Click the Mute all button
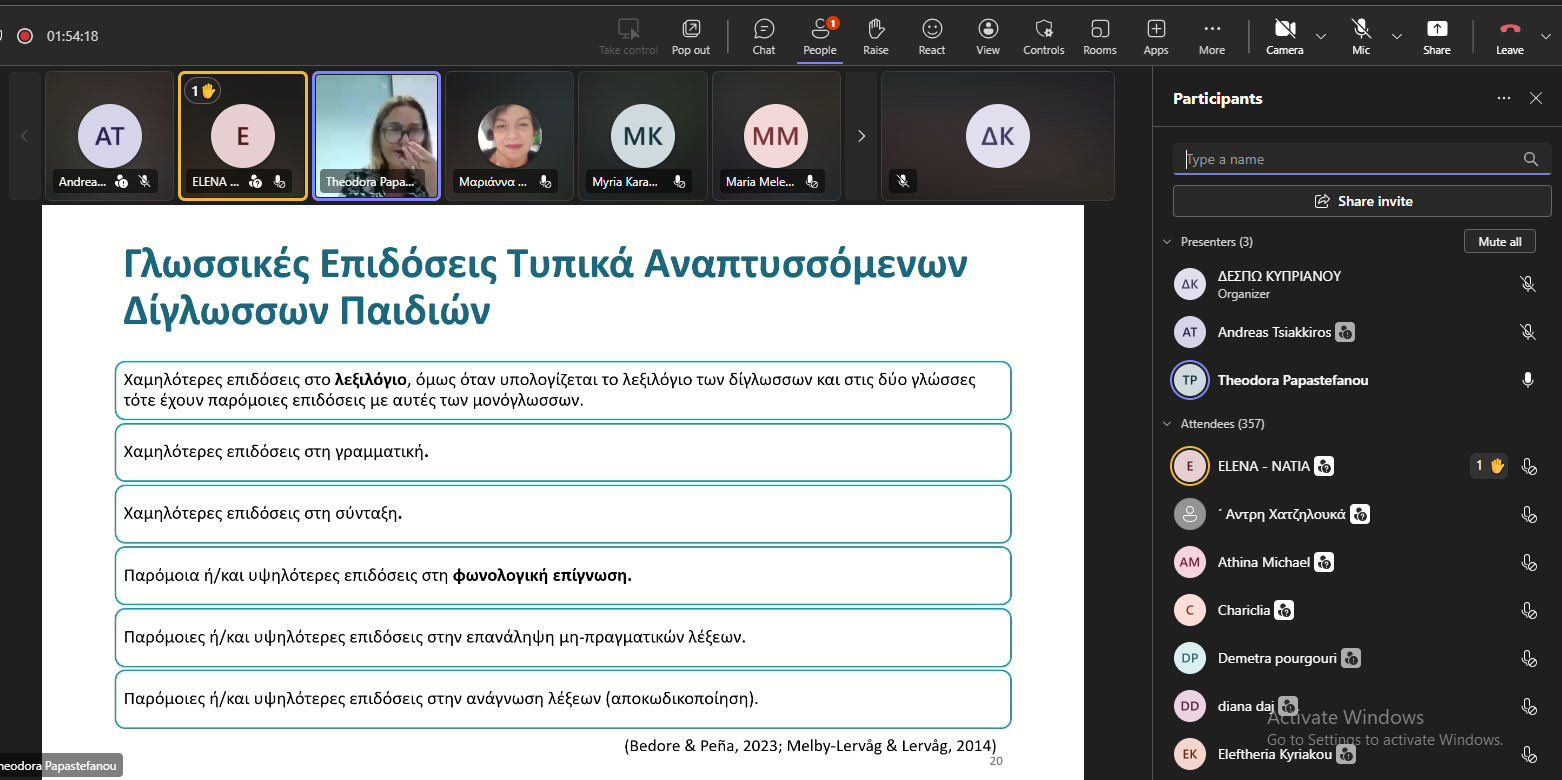This screenshot has width=1562, height=780. pos(1499,242)
